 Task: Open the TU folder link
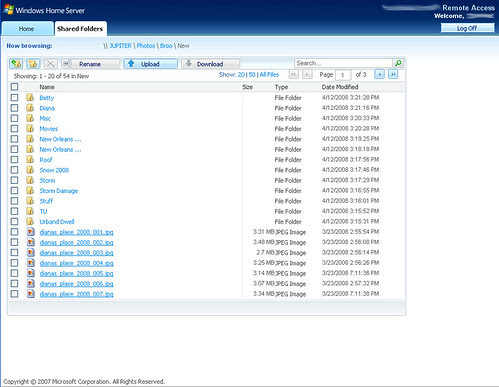pos(43,211)
